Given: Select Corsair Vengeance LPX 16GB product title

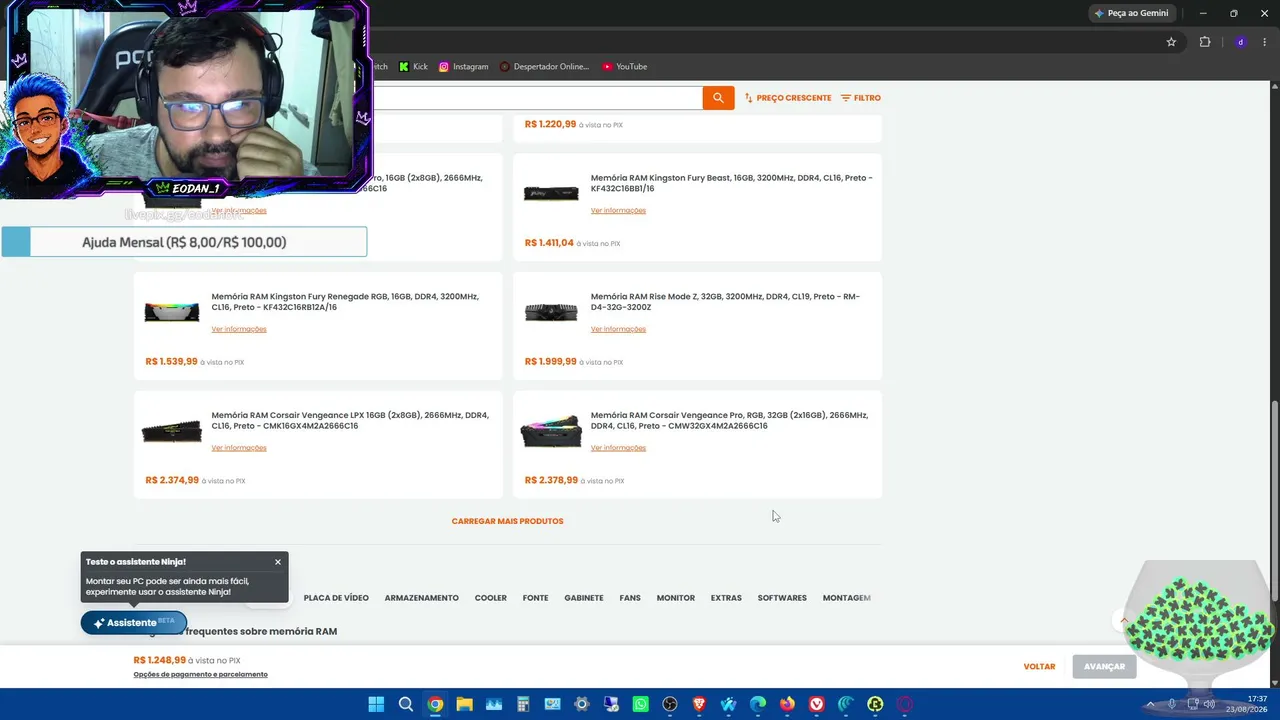Looking at the screenshot, I should [x=350, y=421].
